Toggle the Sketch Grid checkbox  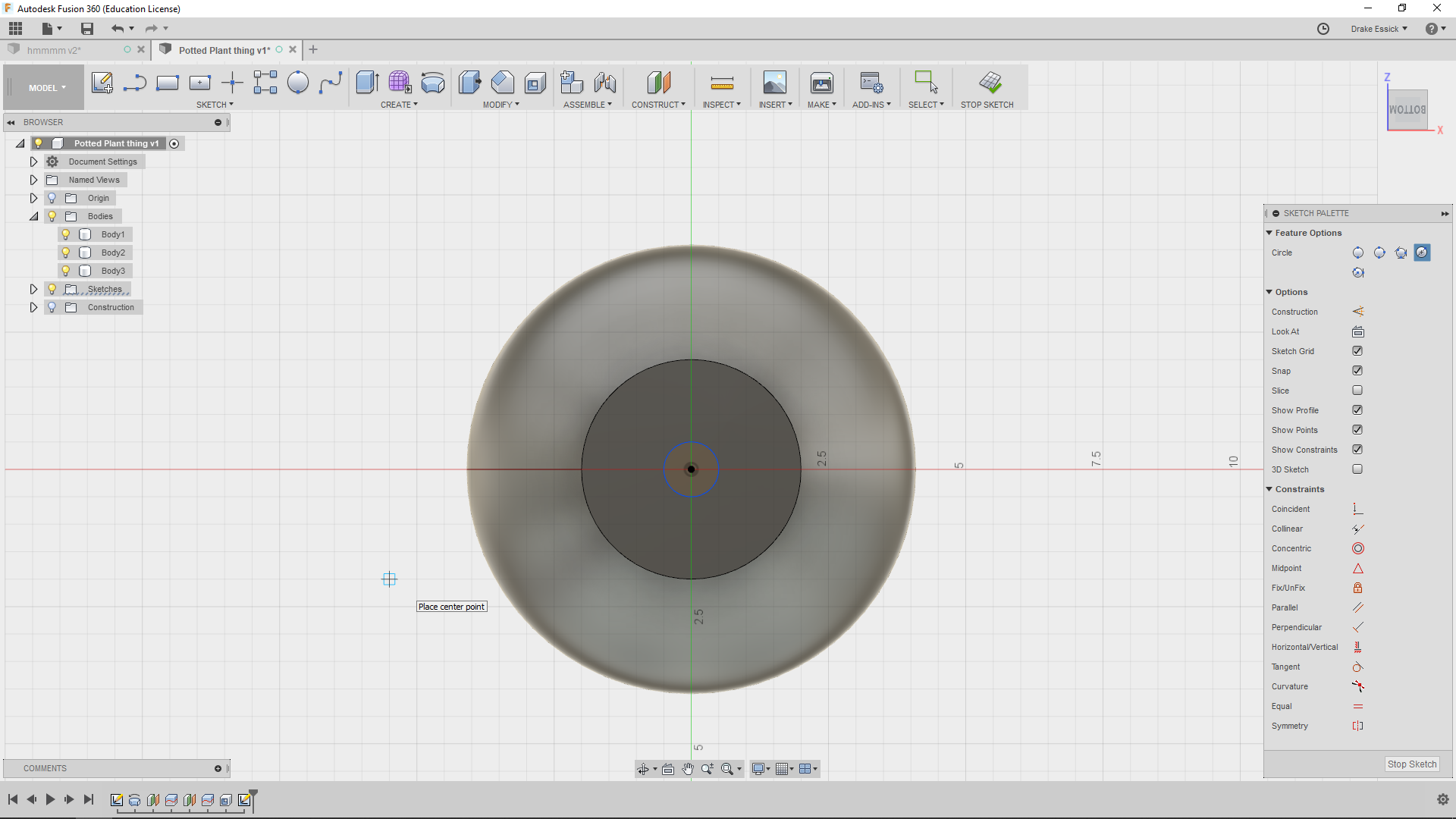tap(1357, 351)
